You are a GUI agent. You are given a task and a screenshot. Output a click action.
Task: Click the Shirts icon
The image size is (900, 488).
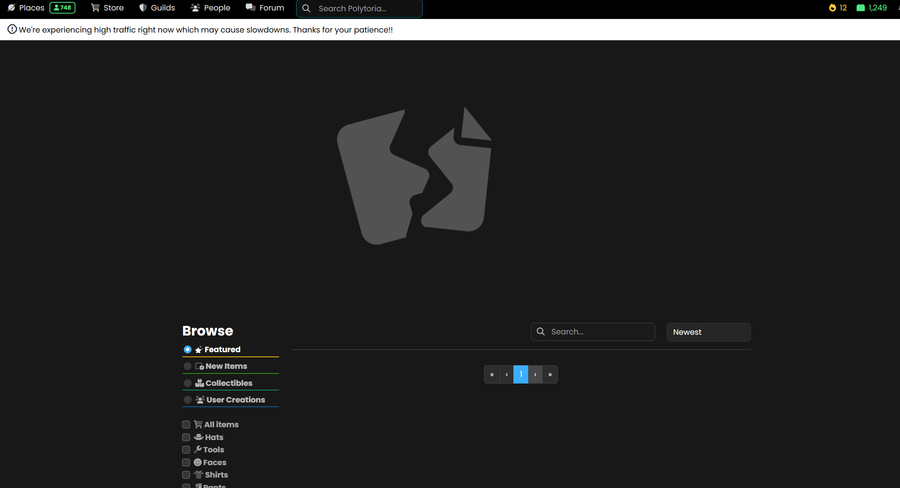click(199, 475)
